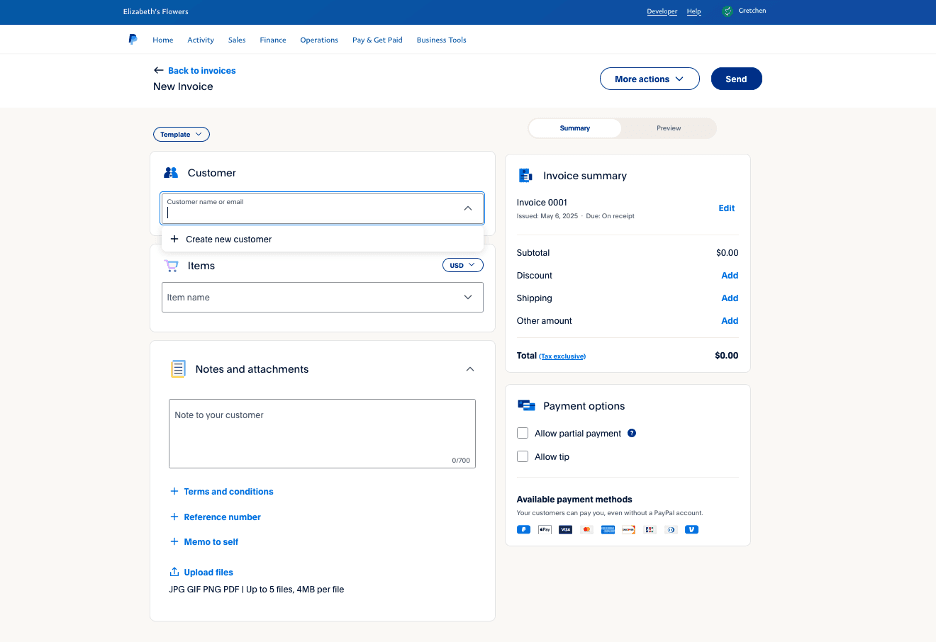
Task: Click the Items shopping cart icon
Action: pos(171,265)
